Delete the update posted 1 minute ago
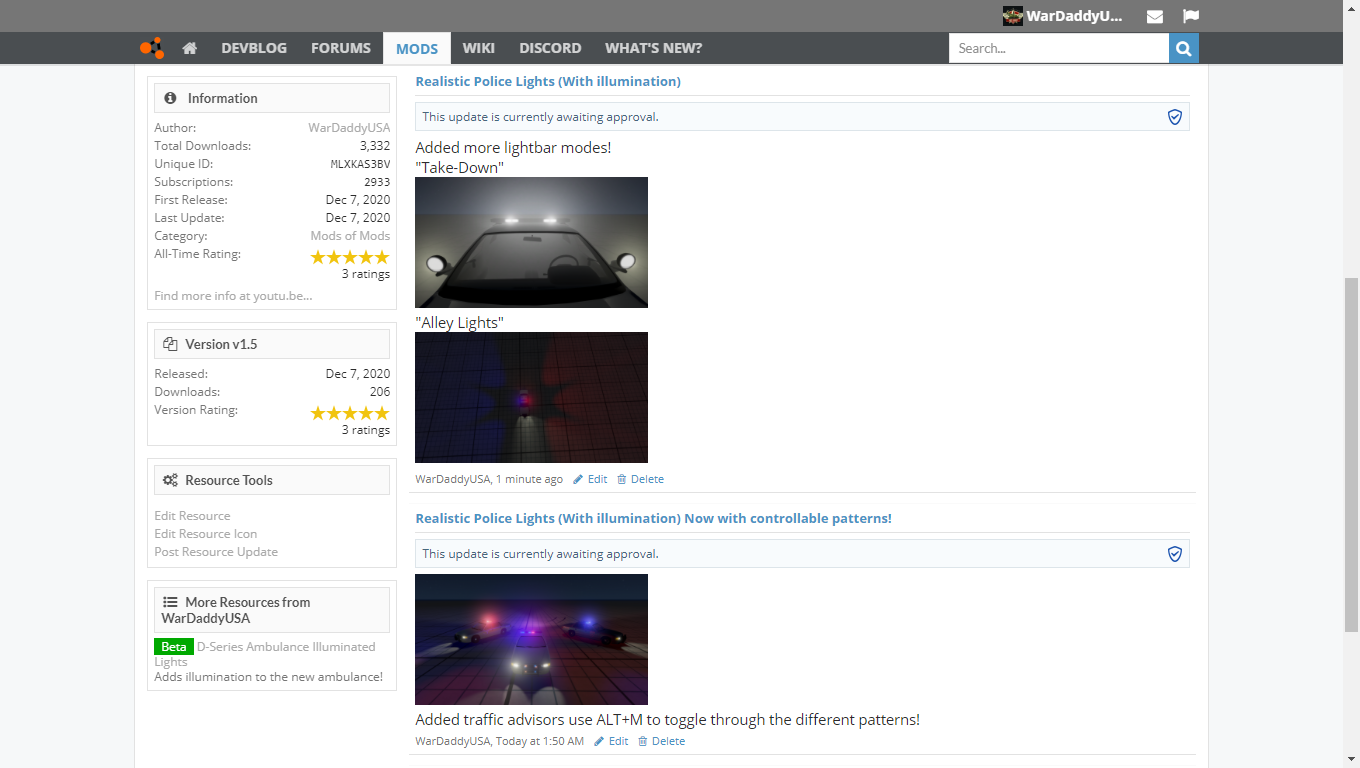 coord(640,479)
